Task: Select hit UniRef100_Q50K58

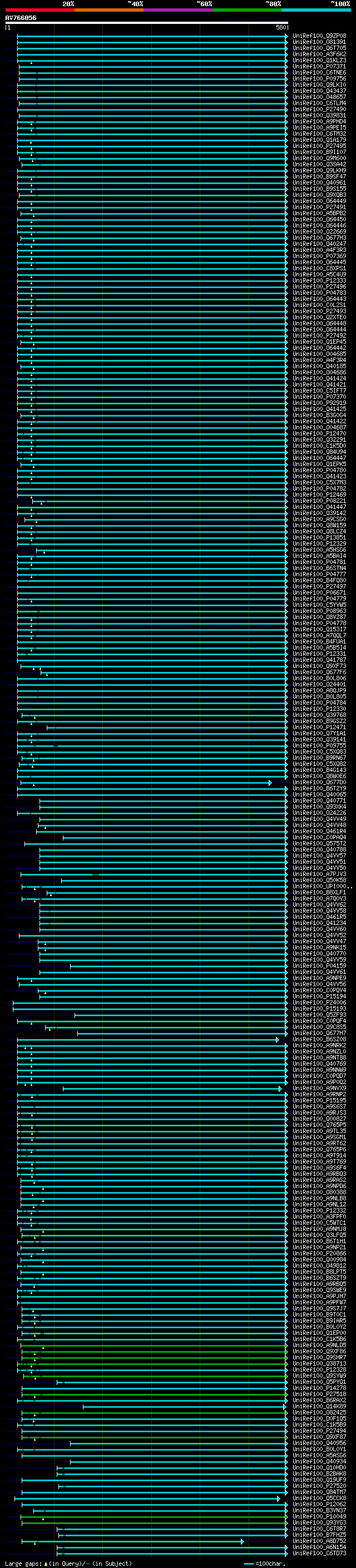Action: tap(319, 880)
